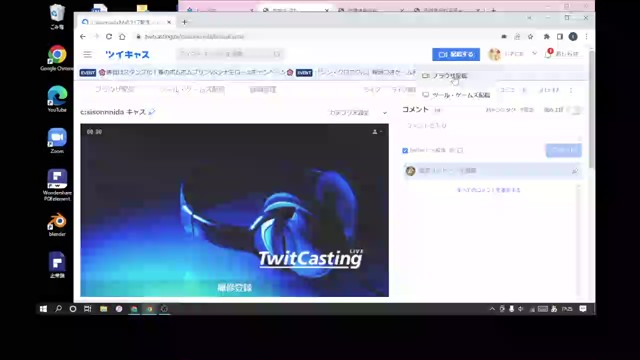The height and width of the screenshot is (360, 640).
Task: Toggle the comment read-aloud switch
Action: coord(575,110)
